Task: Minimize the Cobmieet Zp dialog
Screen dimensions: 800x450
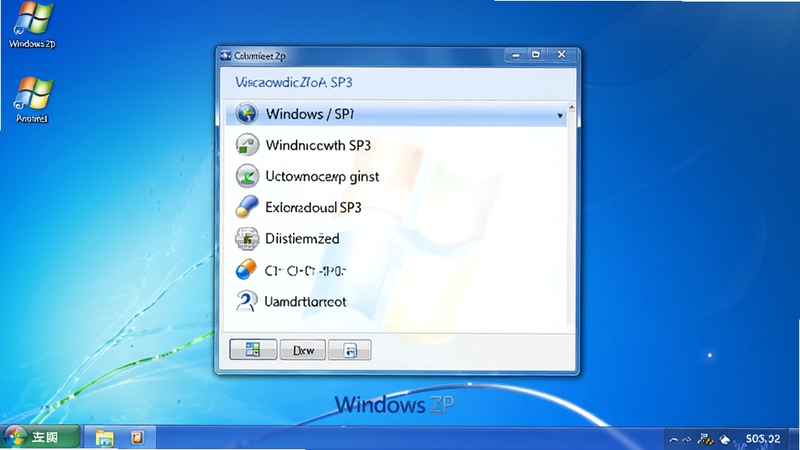Action: pyautogui.click(x=516, y=55)
